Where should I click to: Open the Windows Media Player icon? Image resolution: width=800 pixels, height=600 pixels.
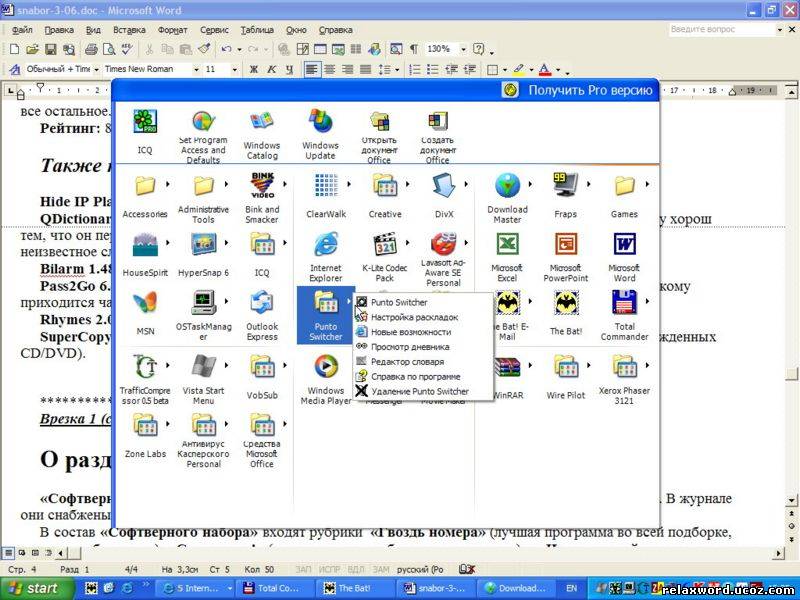(x=326, y=368)
